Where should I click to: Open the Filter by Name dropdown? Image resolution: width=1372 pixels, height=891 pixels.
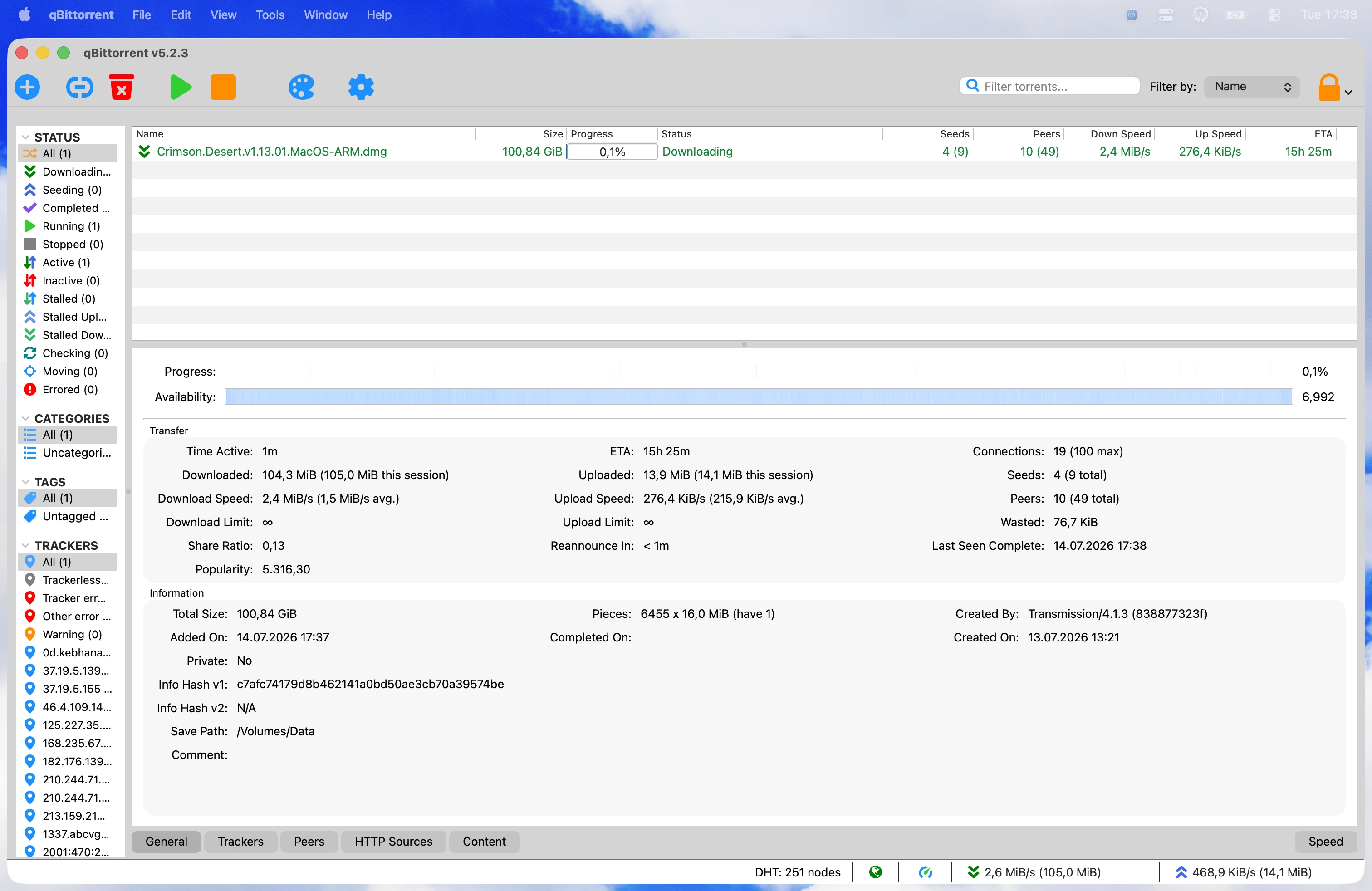(1252, 87)
